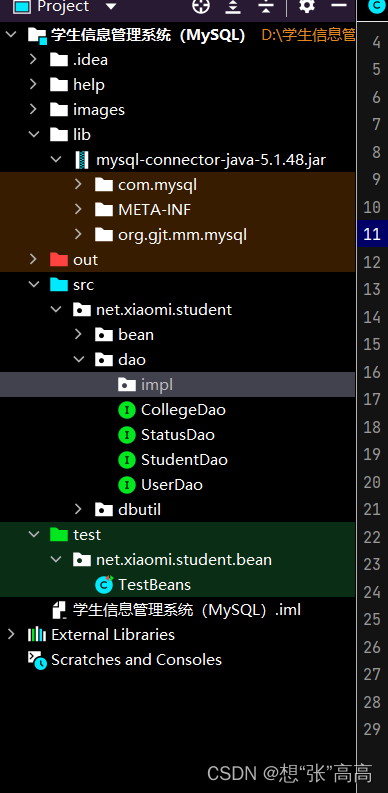Image resolution: width=388 pixels, height=793 pixels.
Task: Select the 学生信息管理系统 project root label
Action: (148, 35)
